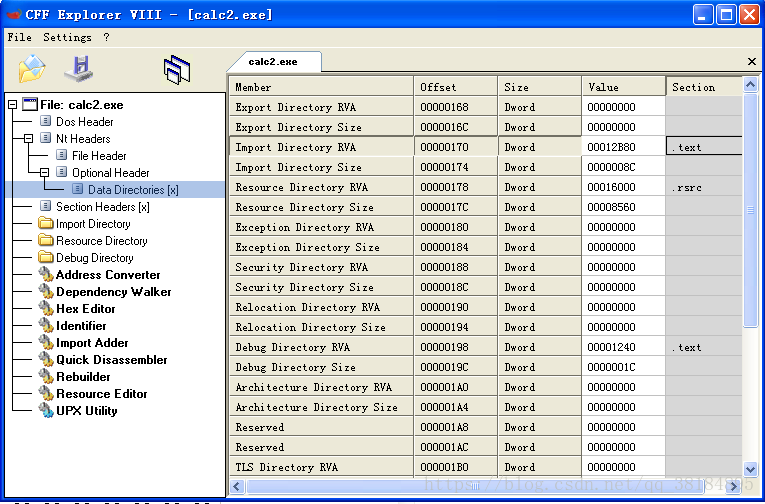Click the calc2.exe file window icon in tree
The width and height of the screenshot is (765, 504).
point(30,104)
